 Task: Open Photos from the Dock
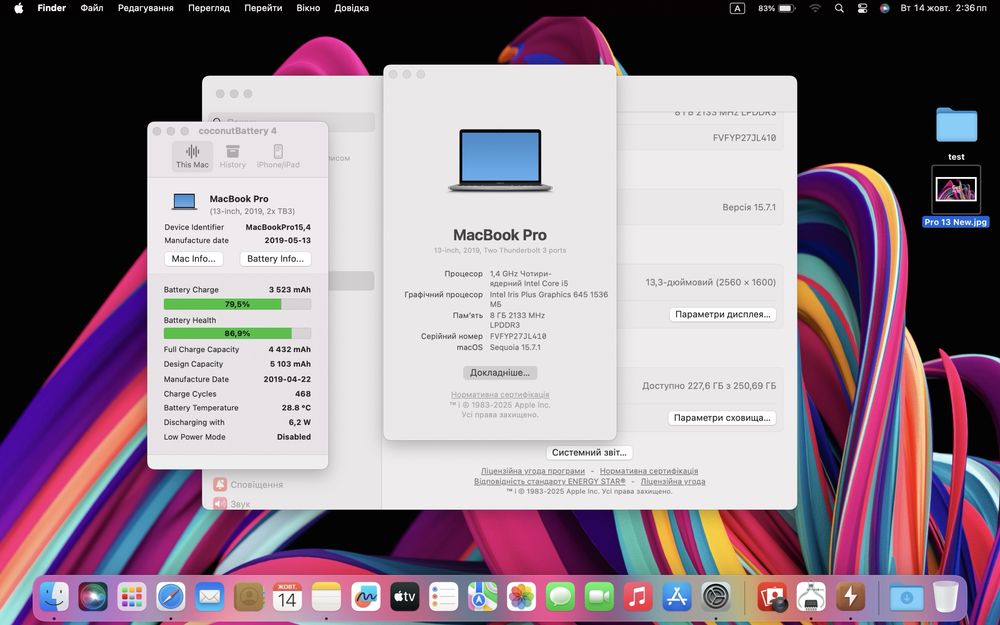(521, 597)
